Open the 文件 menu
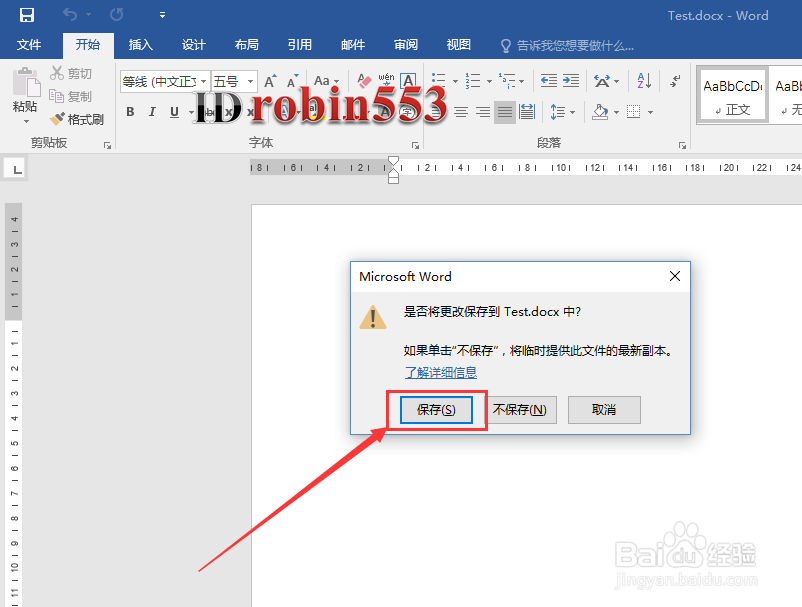This screenshot has width=802, height=607. tap(30, 44)
